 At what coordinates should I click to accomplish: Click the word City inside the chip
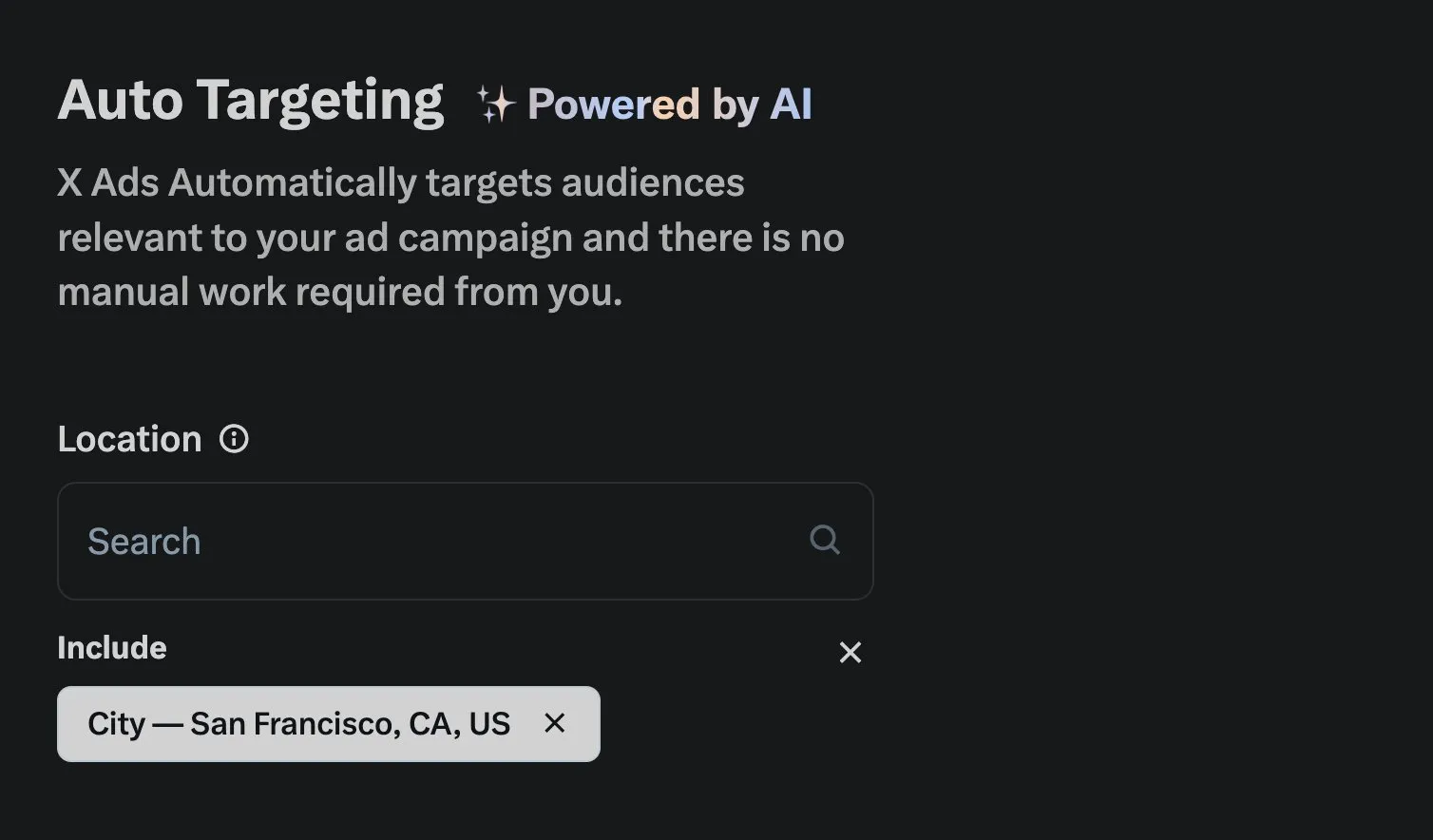116,724
